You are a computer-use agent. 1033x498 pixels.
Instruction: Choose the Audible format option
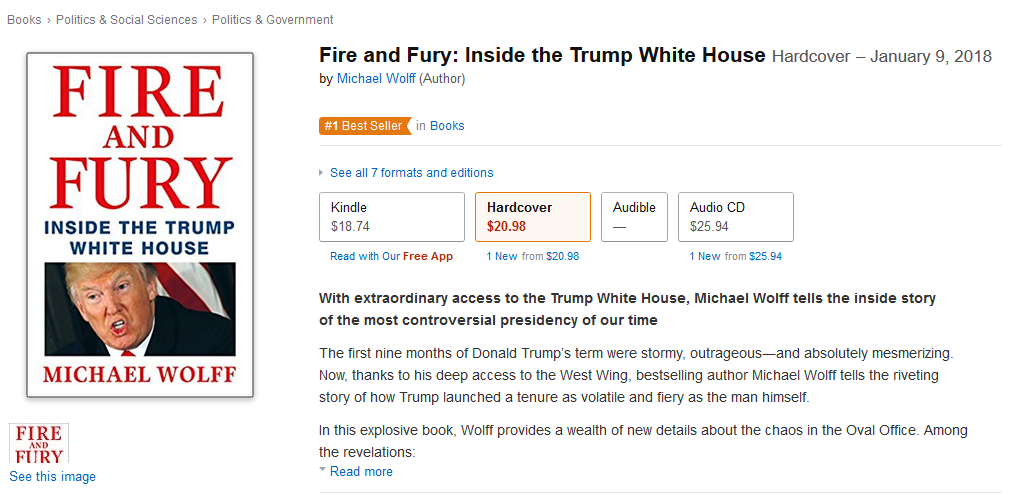click(x=634, y=217)
